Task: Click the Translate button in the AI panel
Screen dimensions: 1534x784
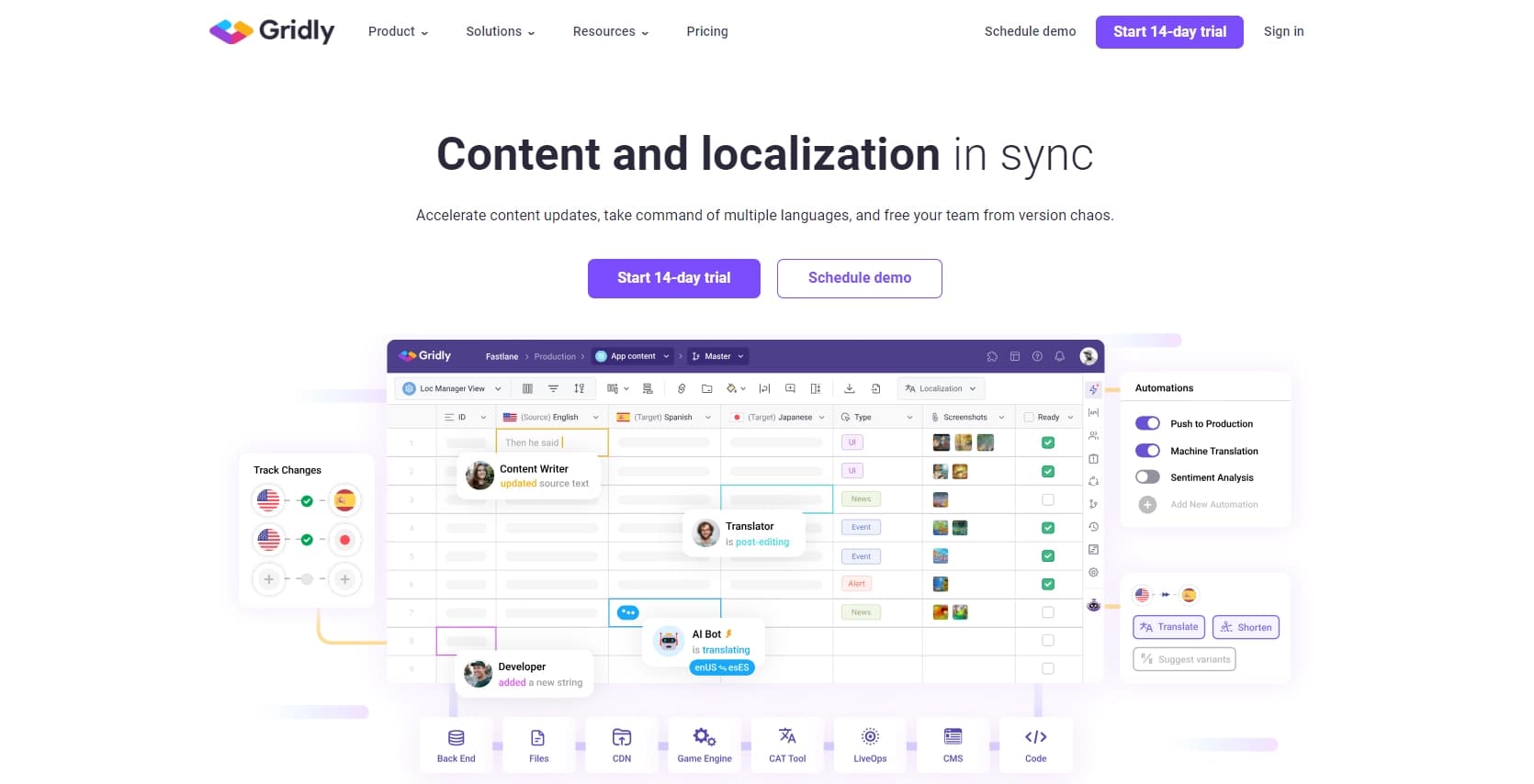Action: 1169,627
